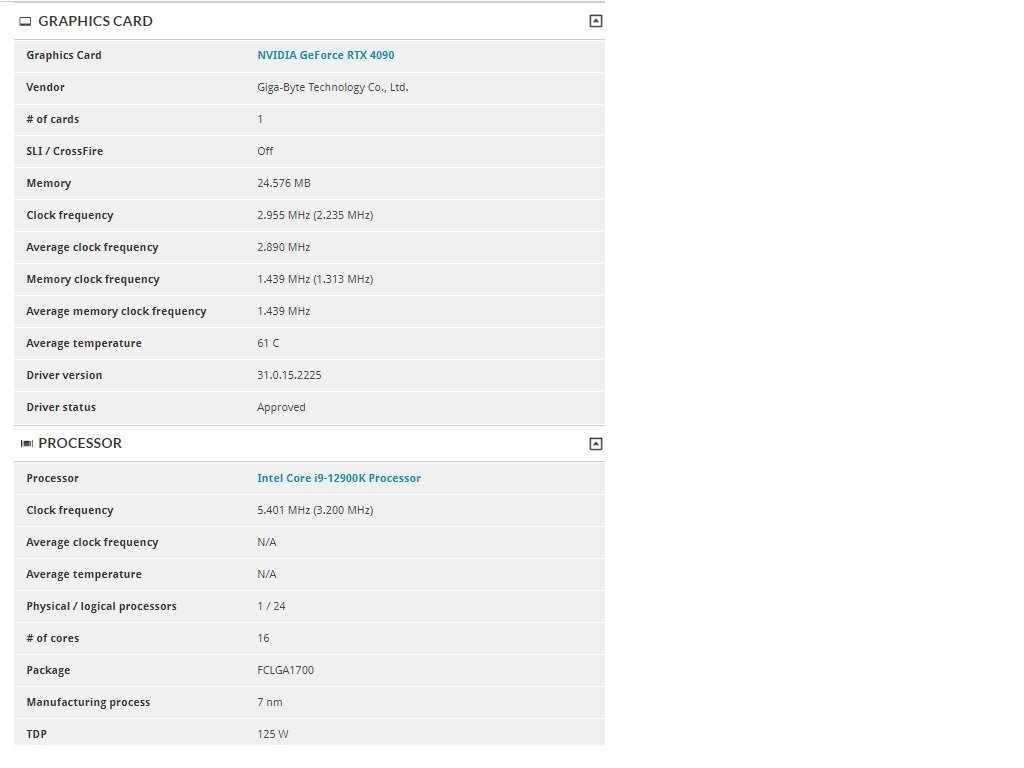Image resolution: width=1024 pixels, height=768 pixels.
Task: Select driver status value Approved
Action: [x=281, y=408]
